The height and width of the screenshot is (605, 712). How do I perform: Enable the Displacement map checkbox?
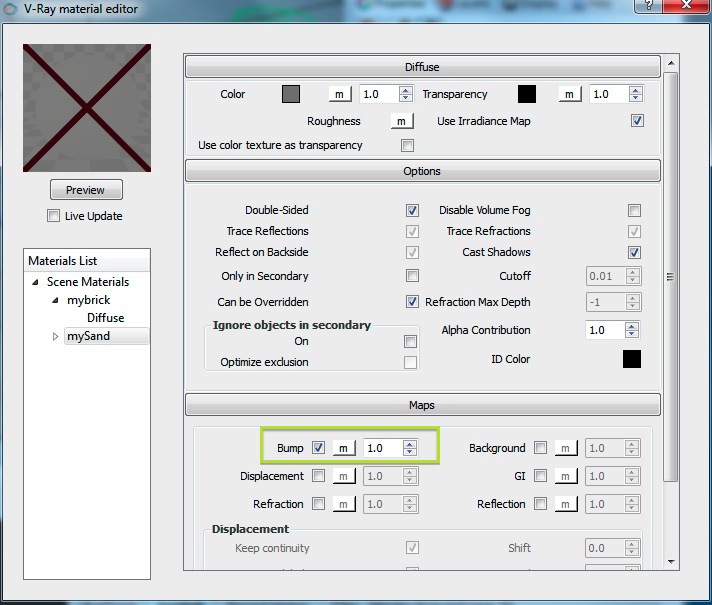pos(319,476)
